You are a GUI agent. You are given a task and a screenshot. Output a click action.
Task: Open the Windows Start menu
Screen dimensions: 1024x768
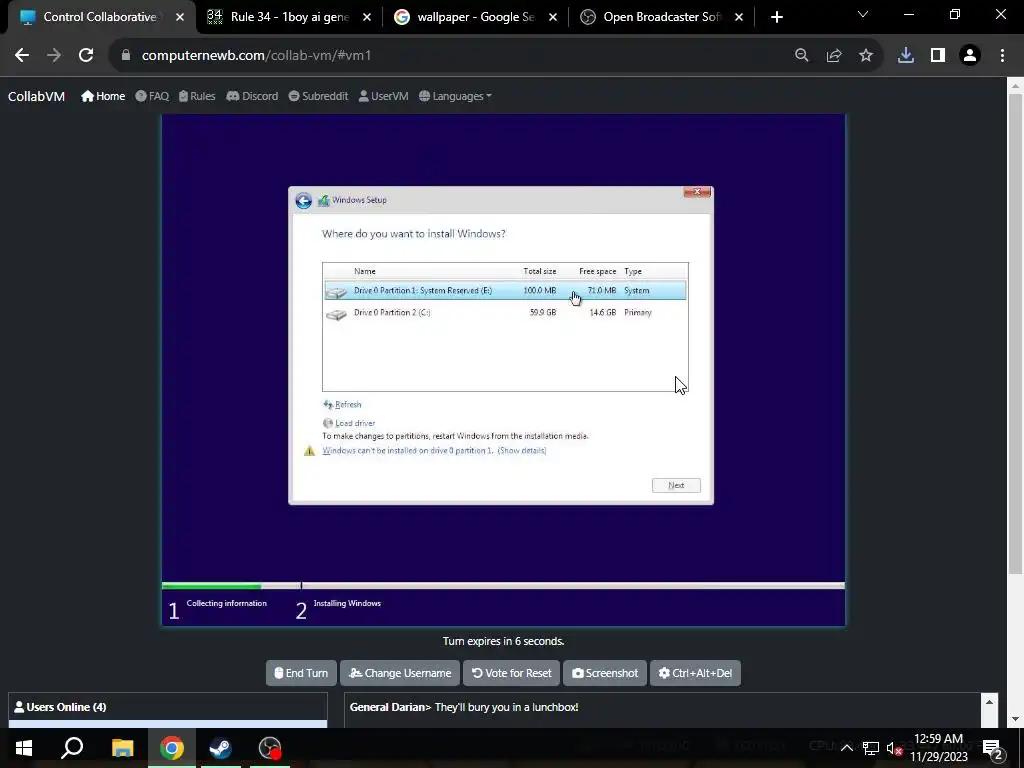pyautogui.click(x=24, y=748)
